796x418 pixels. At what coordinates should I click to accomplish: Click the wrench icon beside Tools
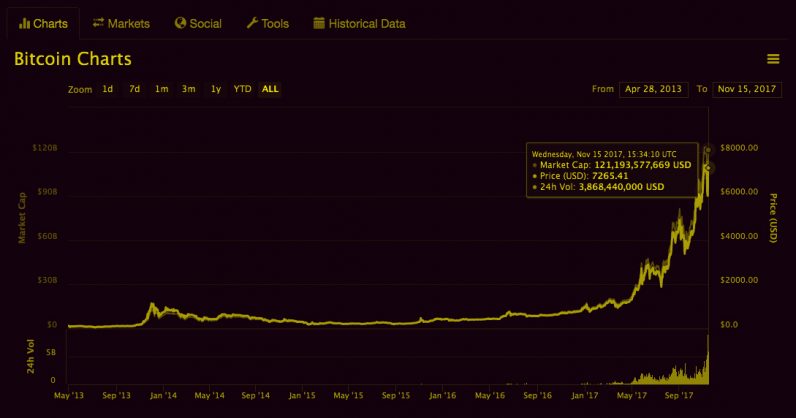click(x=252, y=23)
